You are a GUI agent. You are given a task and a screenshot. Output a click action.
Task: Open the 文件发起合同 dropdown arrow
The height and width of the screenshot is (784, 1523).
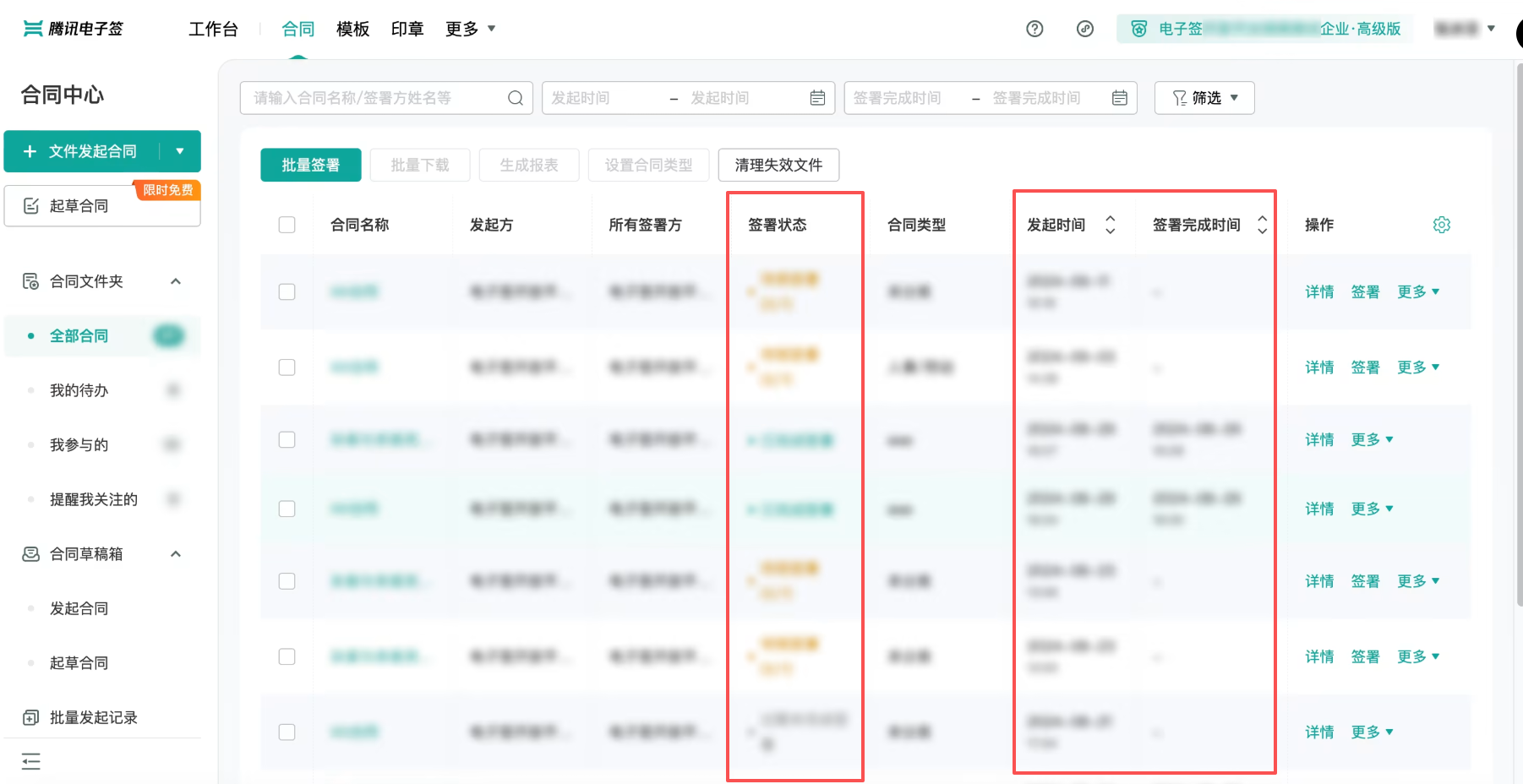coord(180,151)
